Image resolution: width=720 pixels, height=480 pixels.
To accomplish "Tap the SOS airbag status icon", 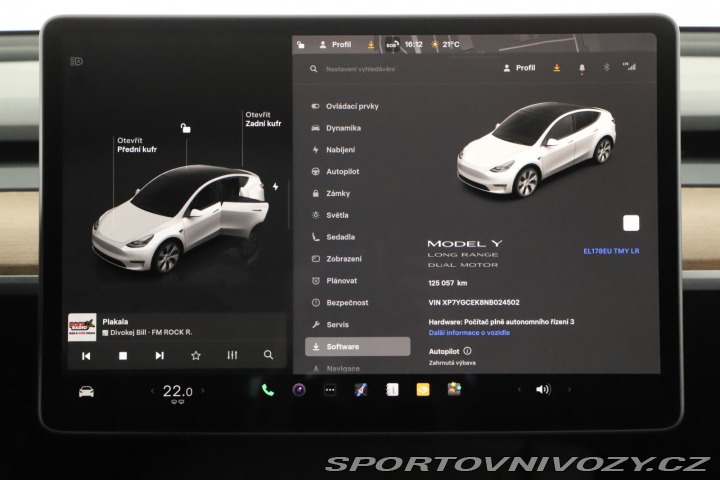I will pyautogui.click(x=392, y=45).
